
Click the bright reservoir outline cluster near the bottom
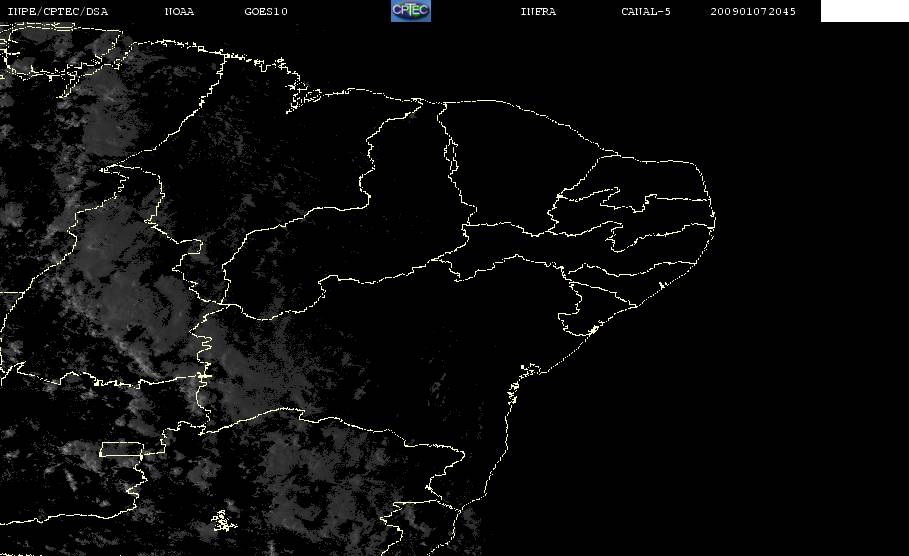tap(223, 520)
